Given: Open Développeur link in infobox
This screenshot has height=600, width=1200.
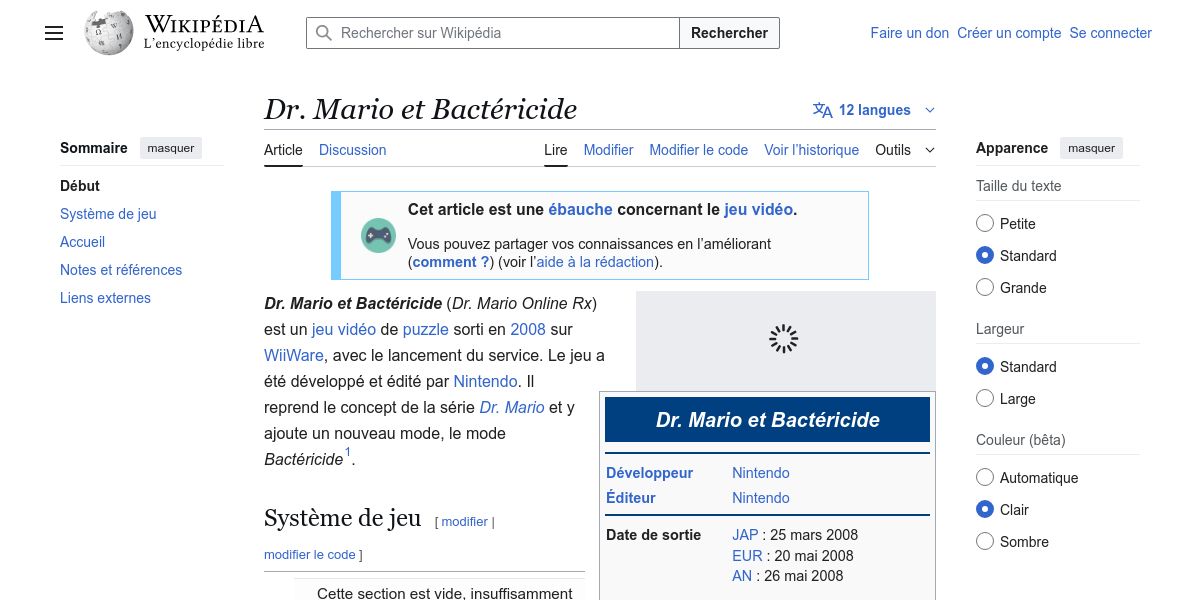Looking at the screenshot, I should 649,473.
